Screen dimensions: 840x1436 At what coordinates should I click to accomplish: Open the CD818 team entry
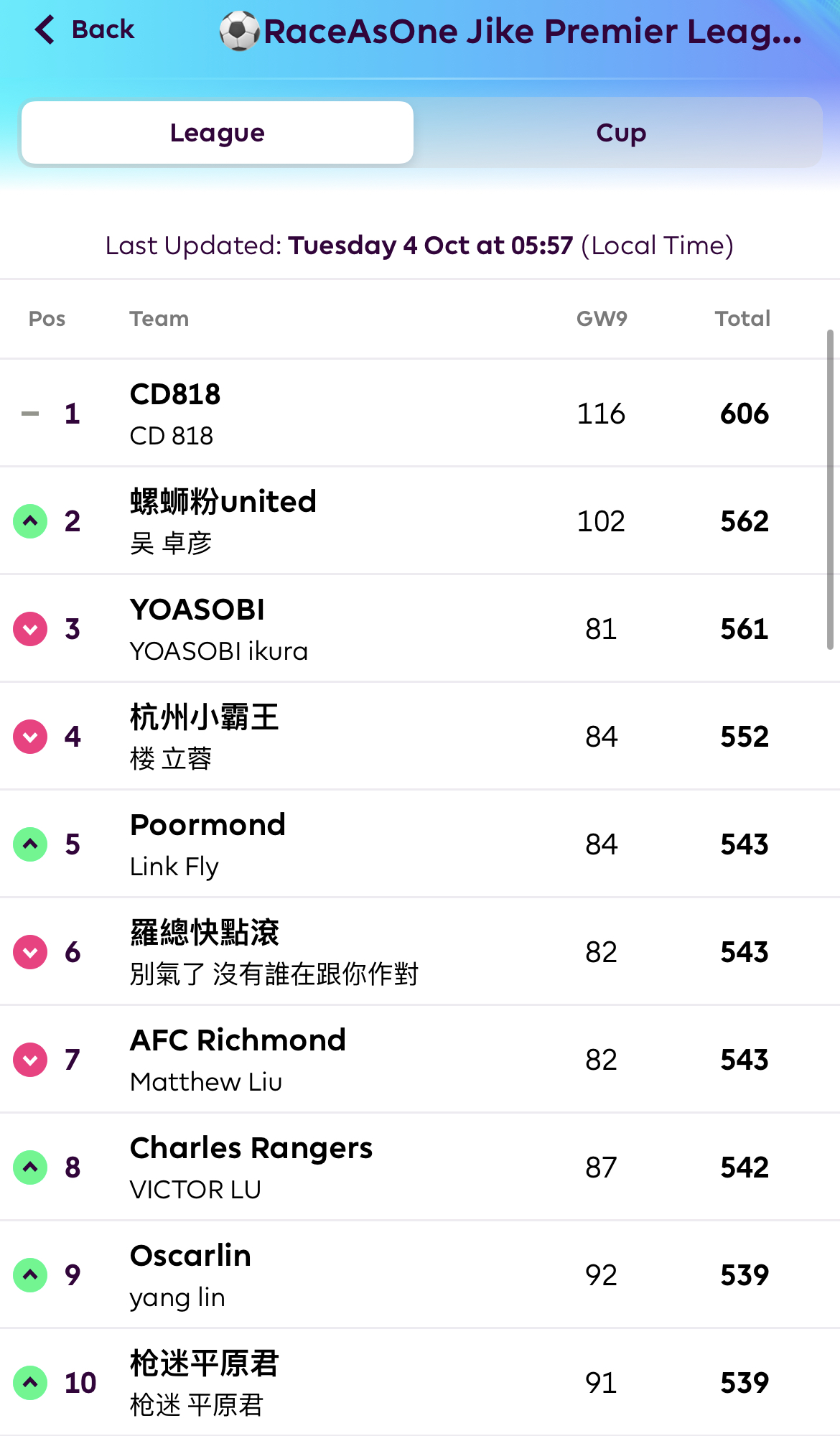tap(175, 395)
